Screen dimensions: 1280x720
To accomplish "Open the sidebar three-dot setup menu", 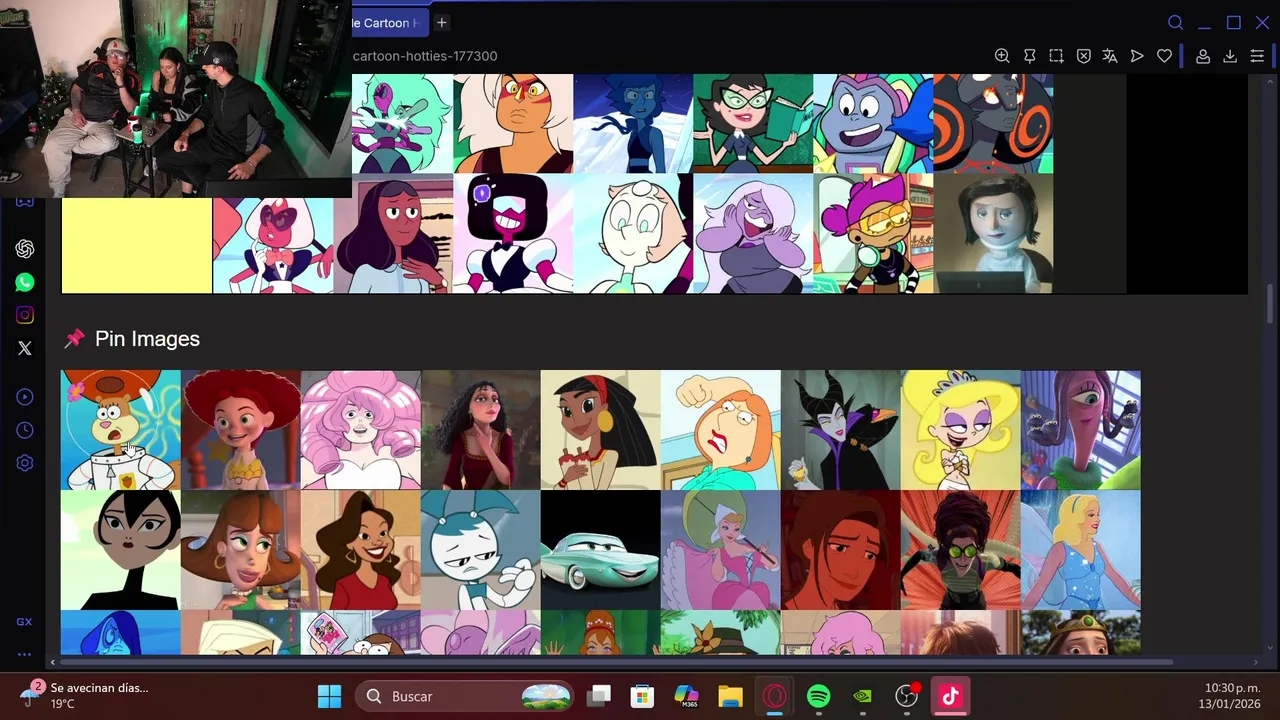I will 24,655.
